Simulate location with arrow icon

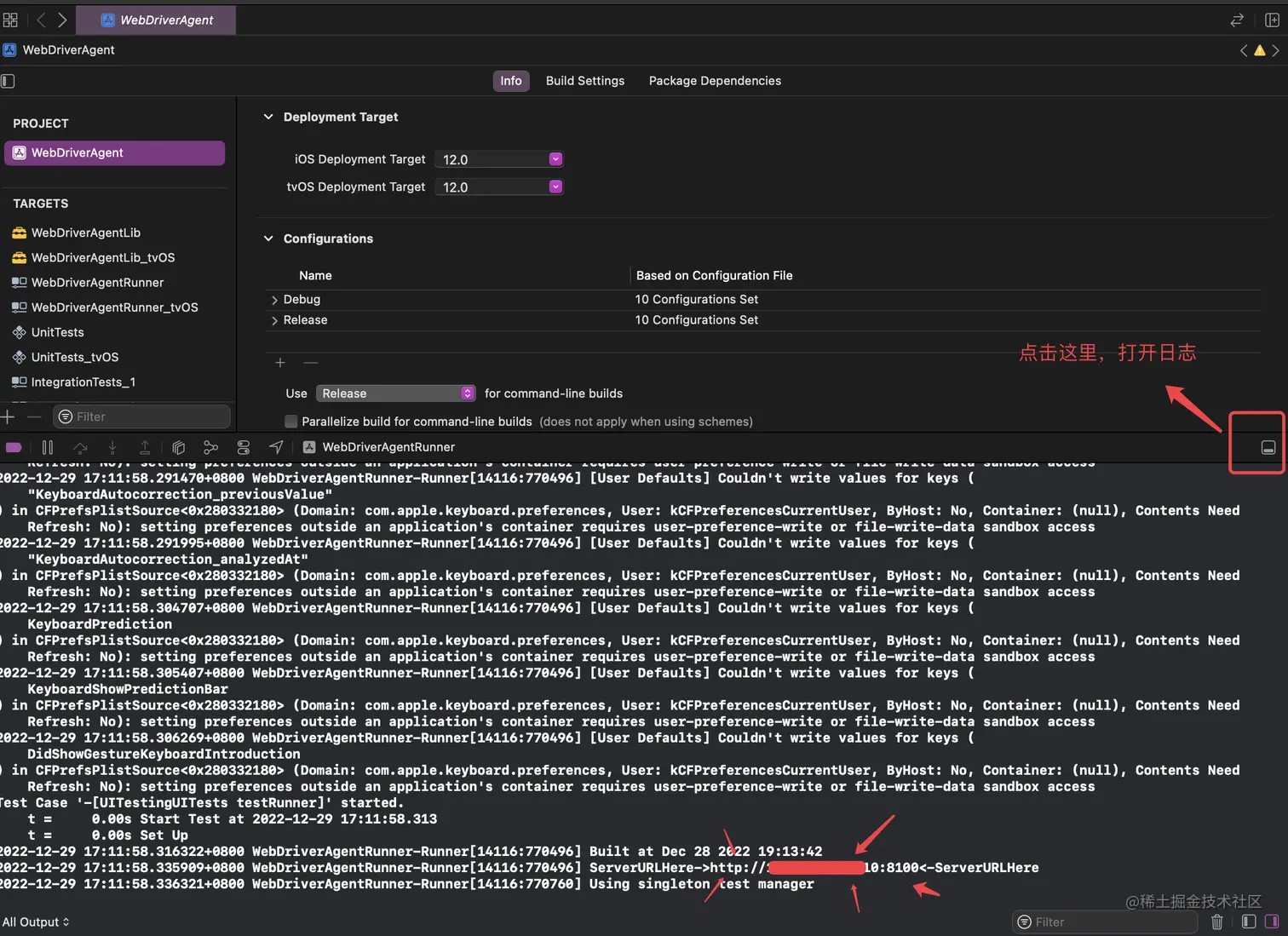[276, 447]
